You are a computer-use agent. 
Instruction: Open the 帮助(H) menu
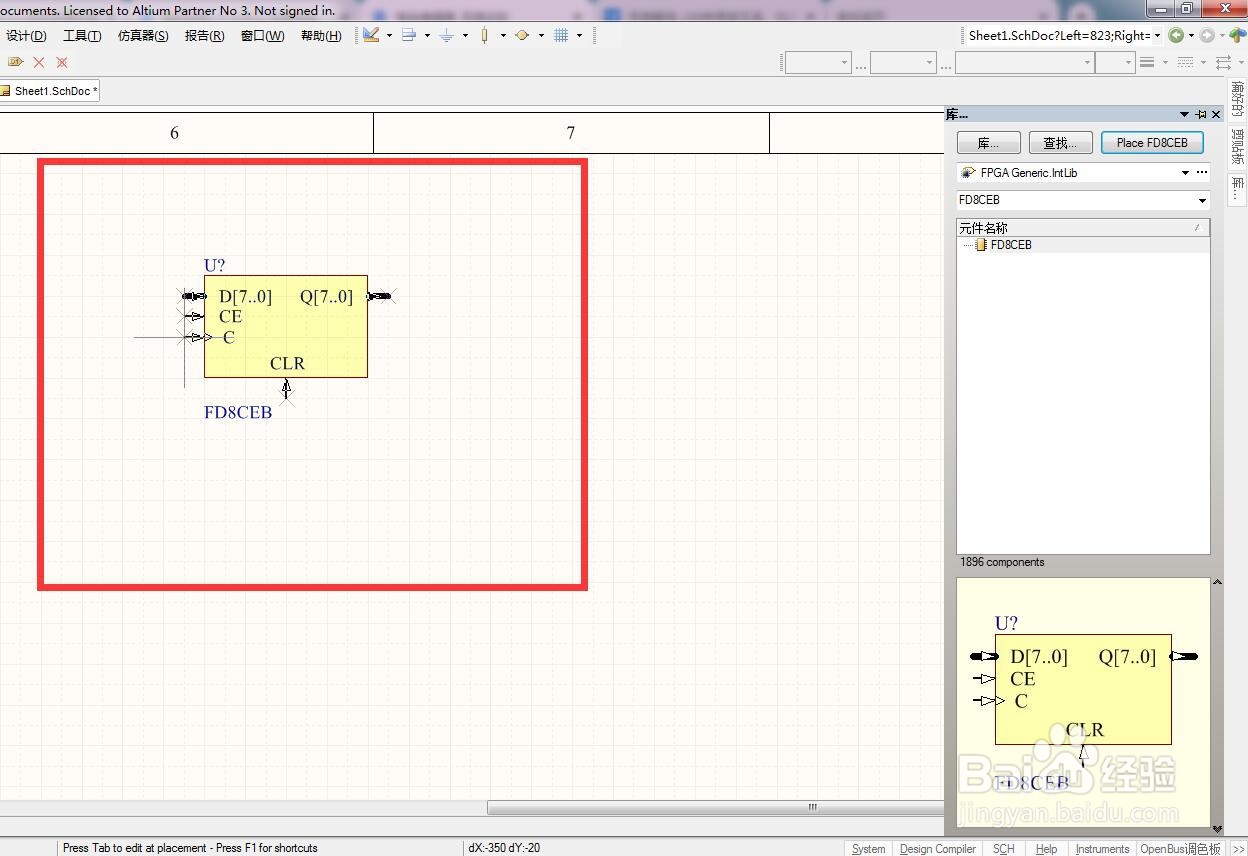(x=321, y=35)
